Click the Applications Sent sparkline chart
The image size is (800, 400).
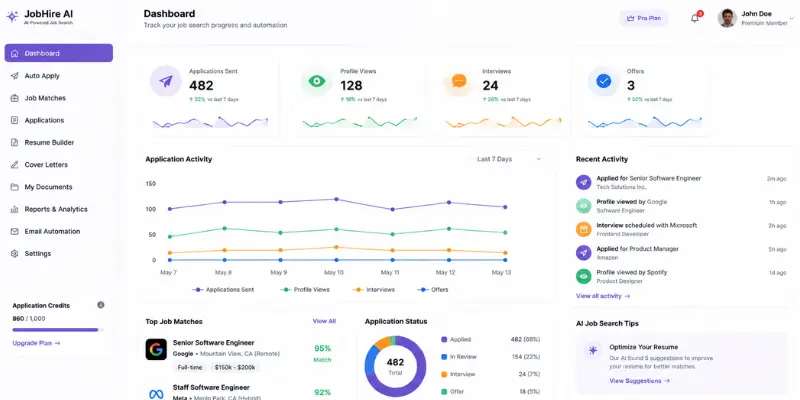point(210,122)
